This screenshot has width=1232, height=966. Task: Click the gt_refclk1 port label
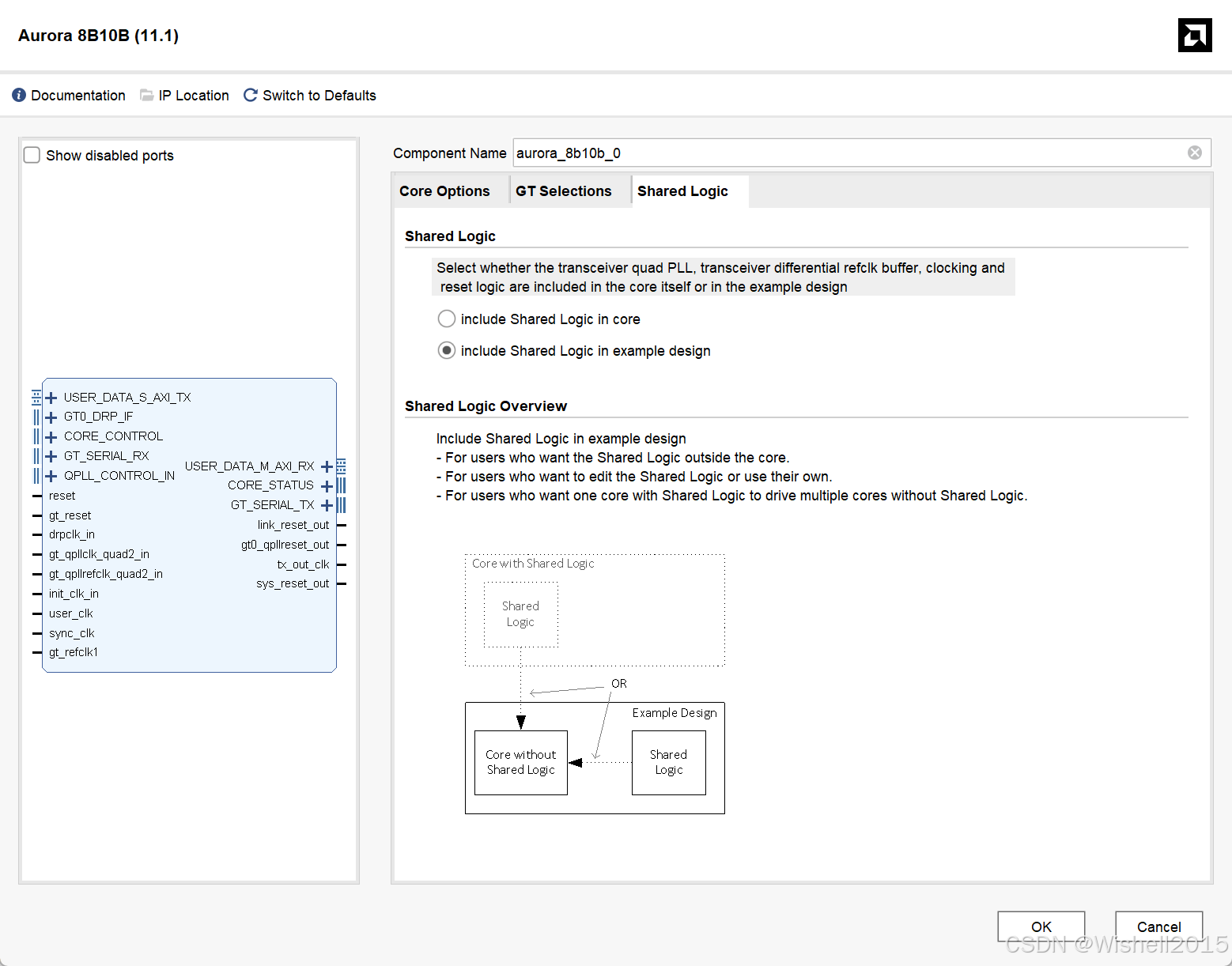point(74,652)
